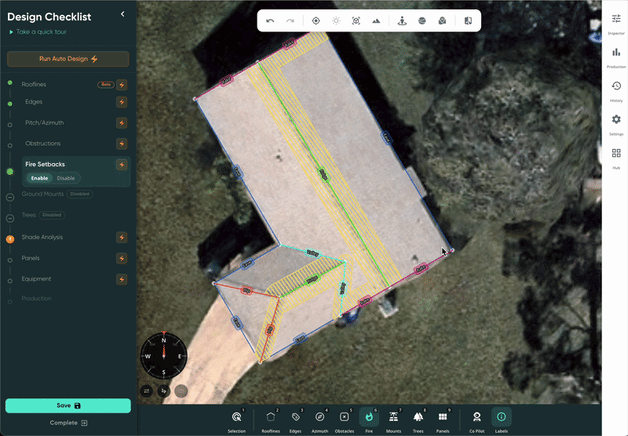
Task: Click the Complete button
Action: coord(68,423)
